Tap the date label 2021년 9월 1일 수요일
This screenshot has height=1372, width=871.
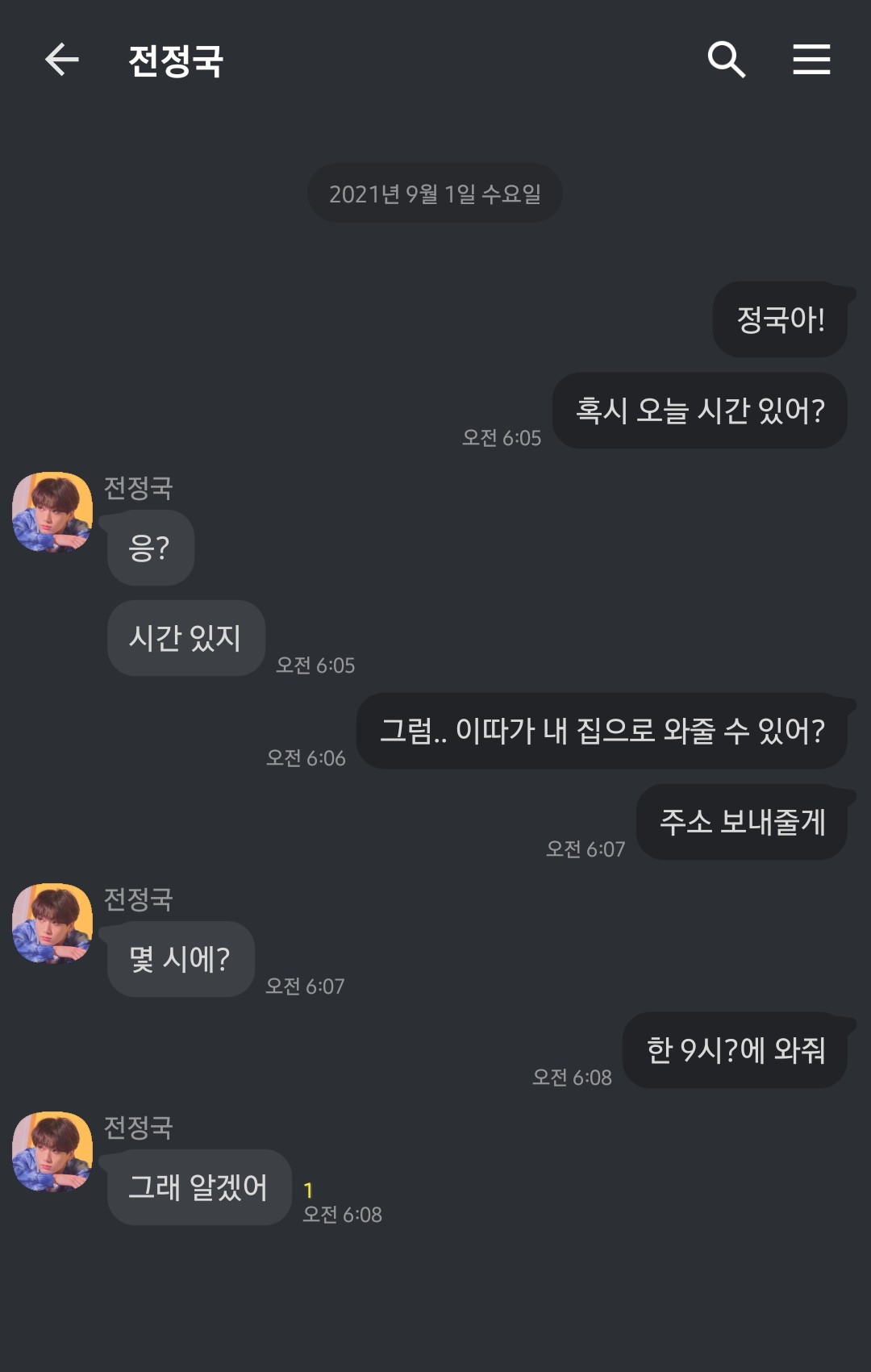click(435, 194)
